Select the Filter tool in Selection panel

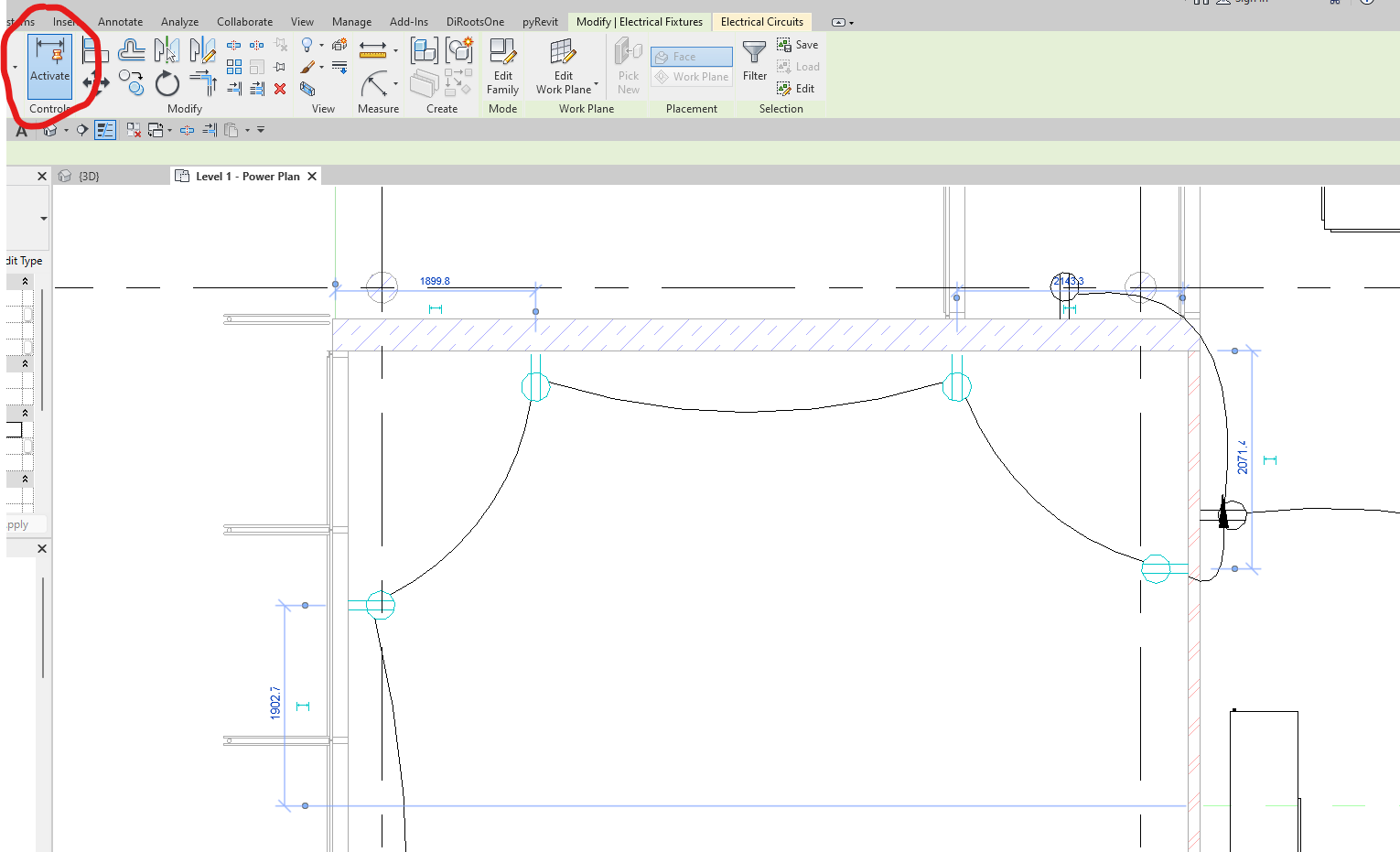point(754,62)
